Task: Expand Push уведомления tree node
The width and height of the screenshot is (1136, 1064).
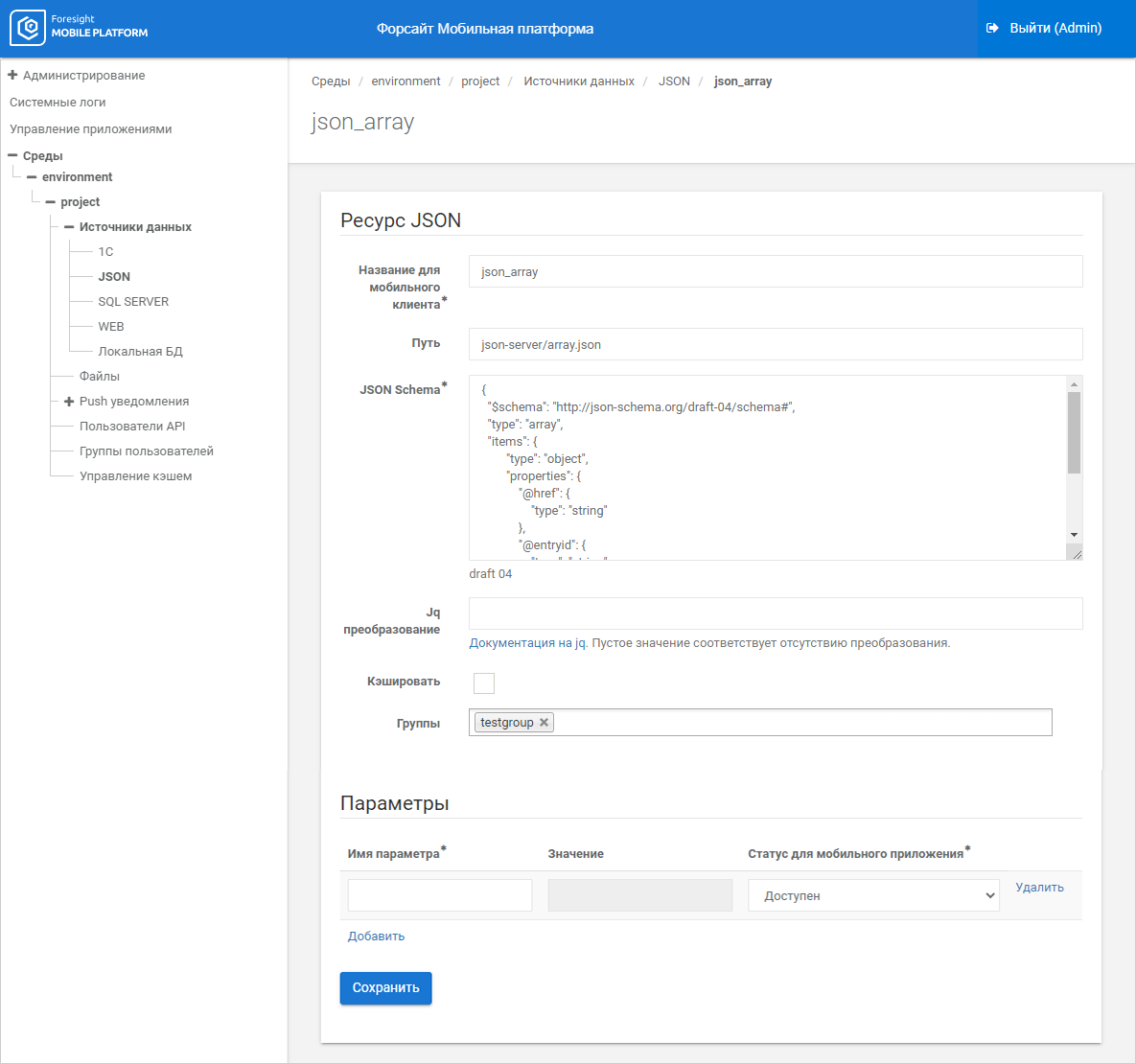Action: click(x=69, y=402)
